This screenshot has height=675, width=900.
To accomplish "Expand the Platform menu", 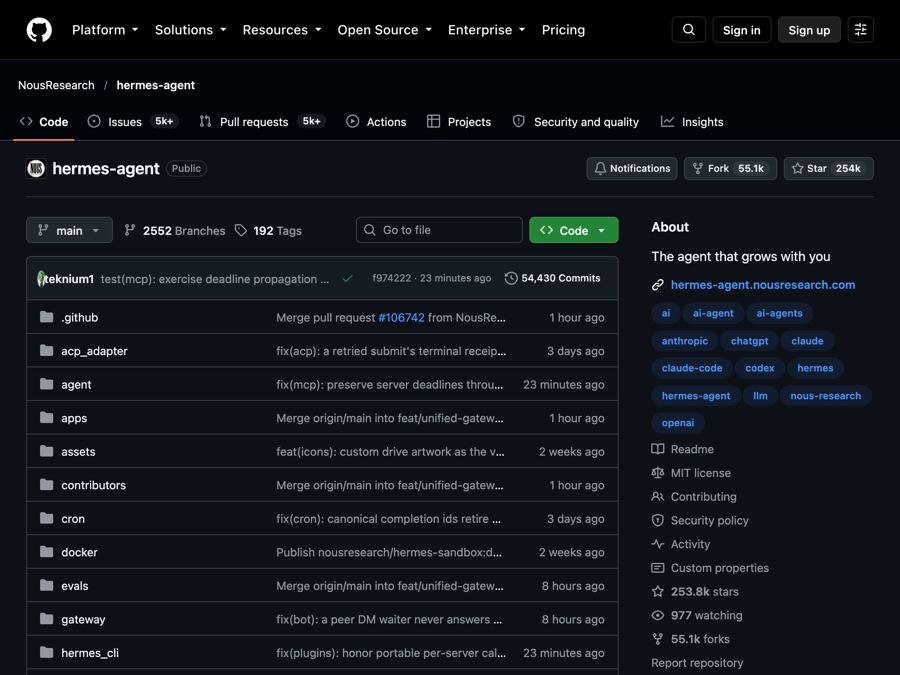I will (x=105, y=30).
